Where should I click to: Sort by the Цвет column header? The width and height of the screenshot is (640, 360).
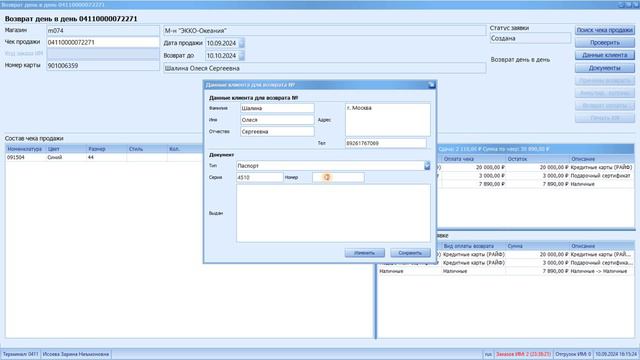[x=66, y=149]
